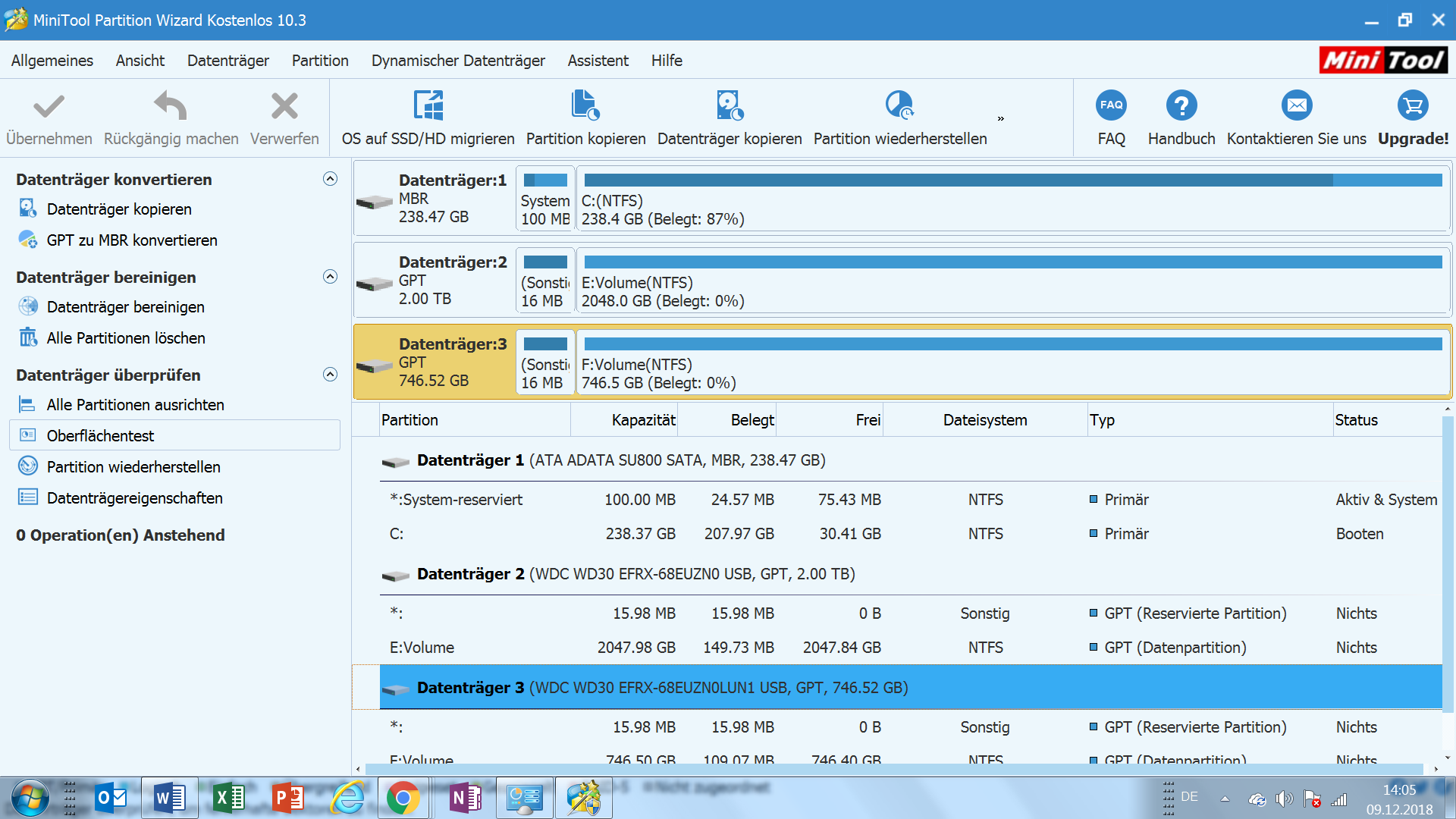Open the Dynamischer Datenträger menu
Image resolution: width=1456 pixels, height=819 pixels.
[458, 61]
